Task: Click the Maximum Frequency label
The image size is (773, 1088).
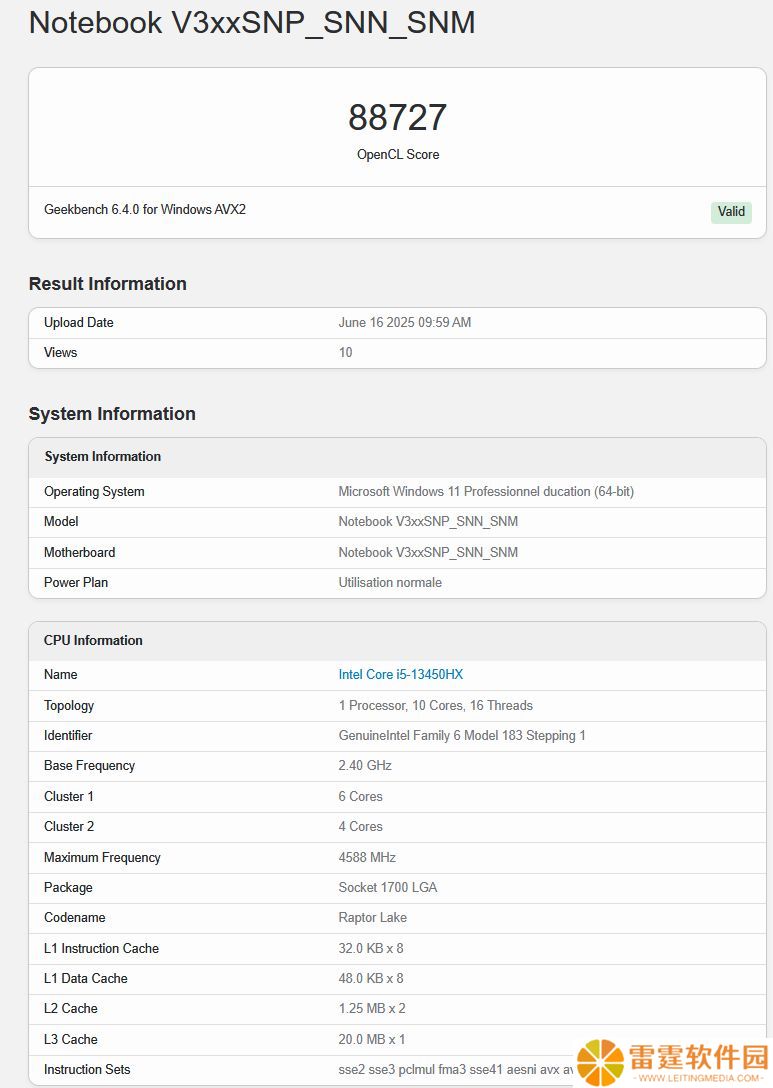Action: pos(102,858)
